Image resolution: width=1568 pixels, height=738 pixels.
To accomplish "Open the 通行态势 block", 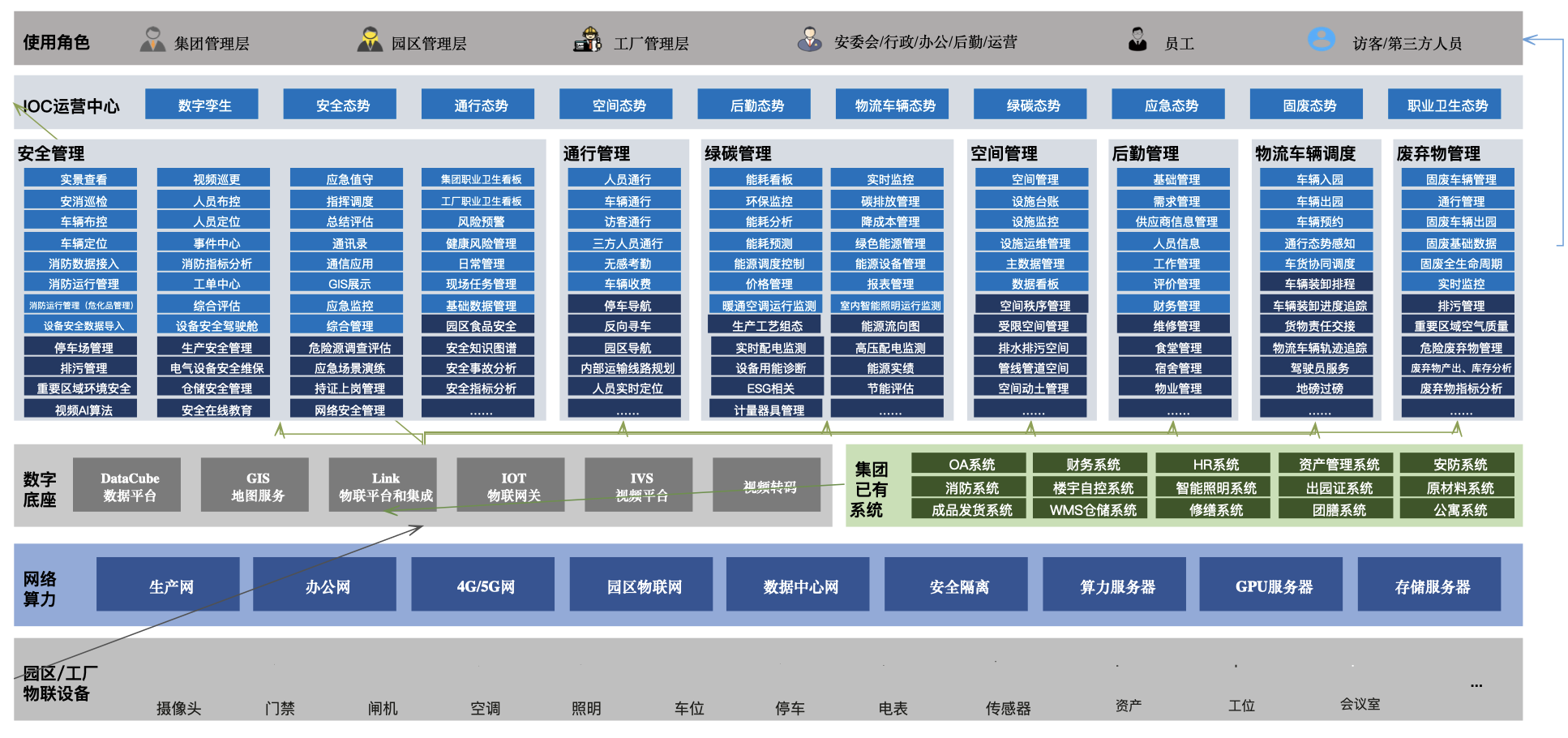I will (478, 105).
